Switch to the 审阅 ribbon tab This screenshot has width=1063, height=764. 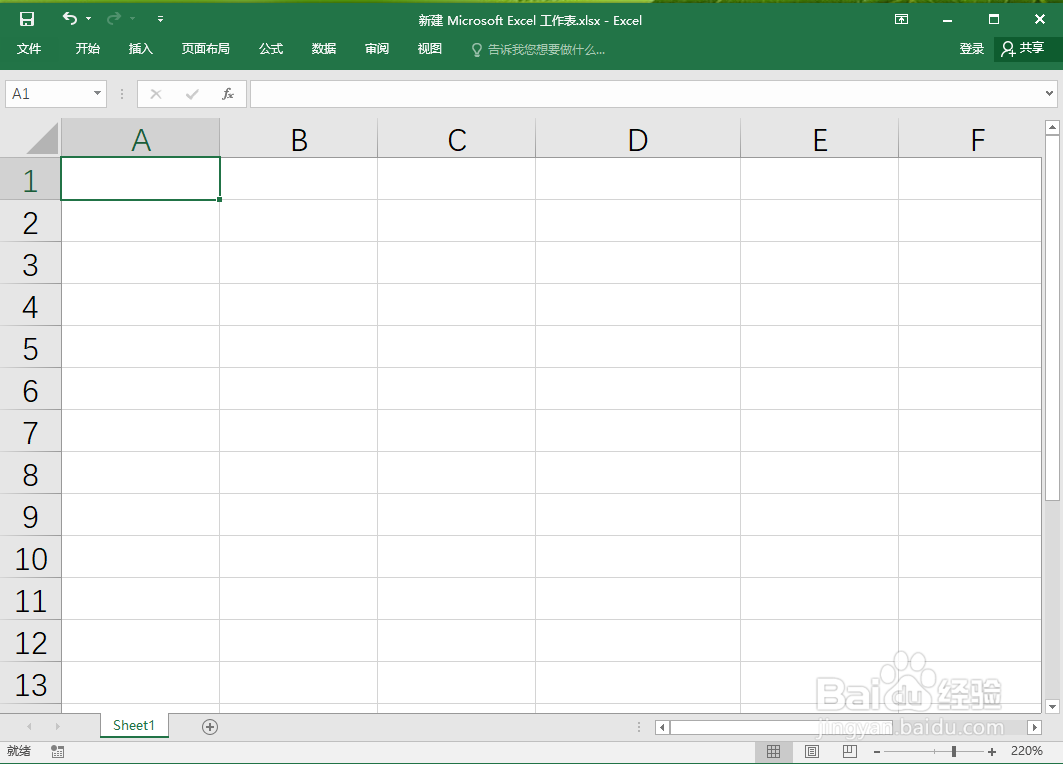pos(377,49)
